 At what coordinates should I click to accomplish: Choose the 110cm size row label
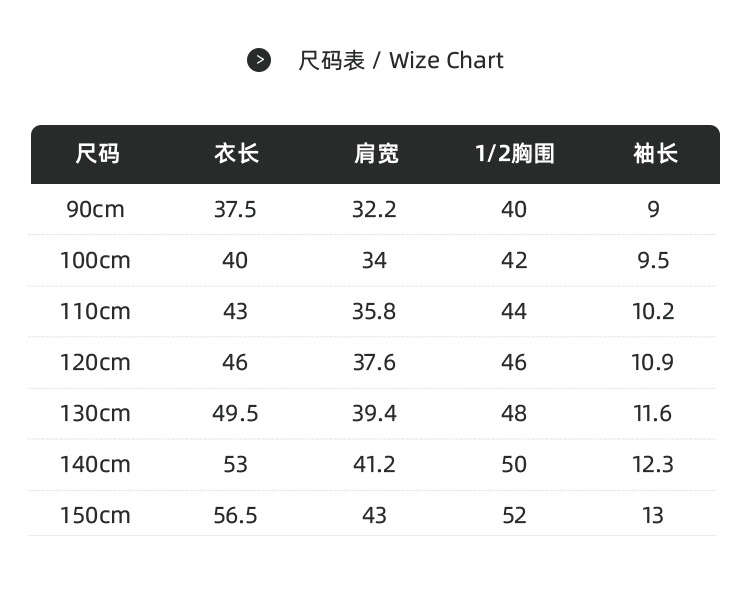point(95,312)
